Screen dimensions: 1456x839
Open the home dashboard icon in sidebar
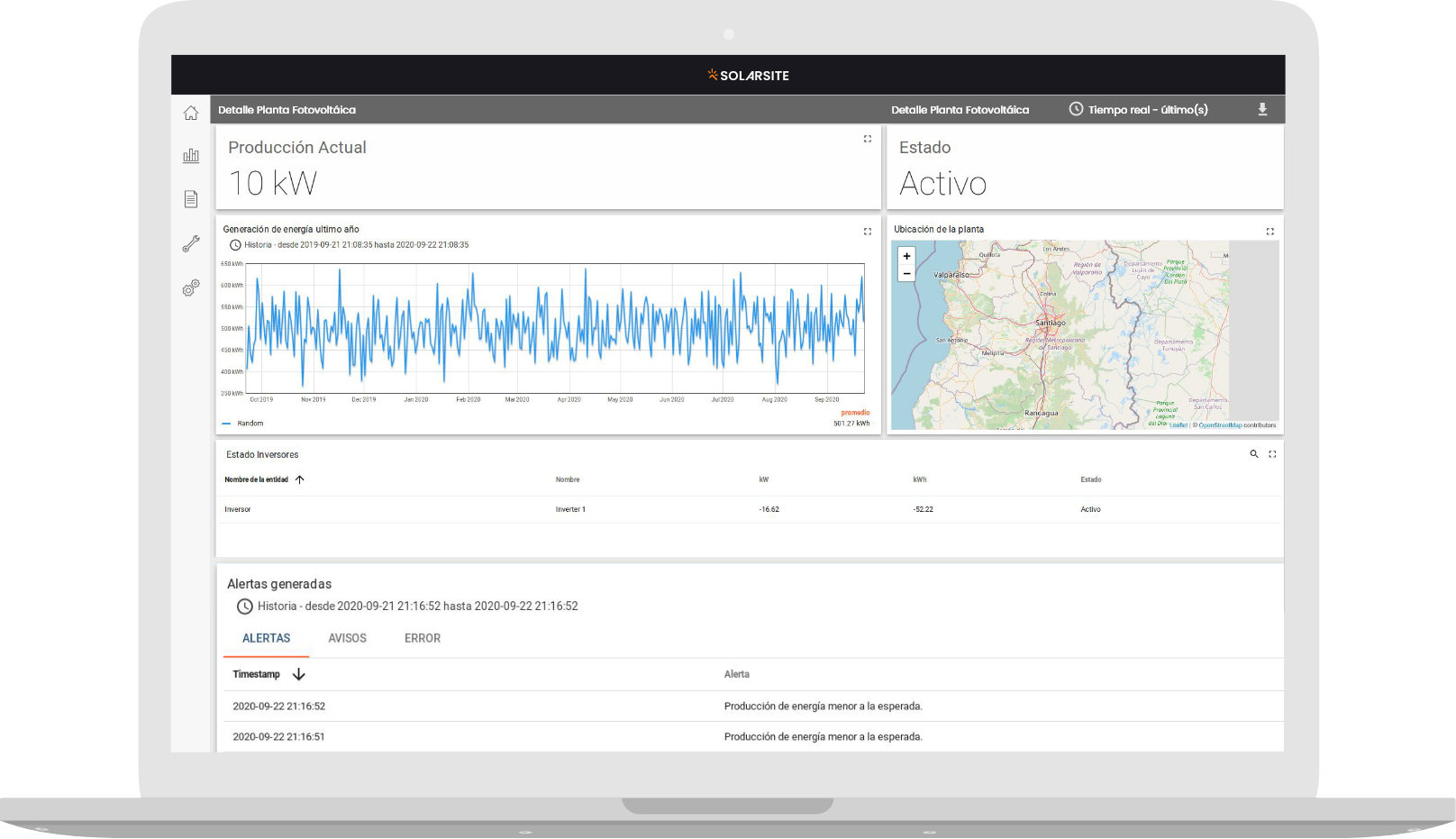point(191,113)
